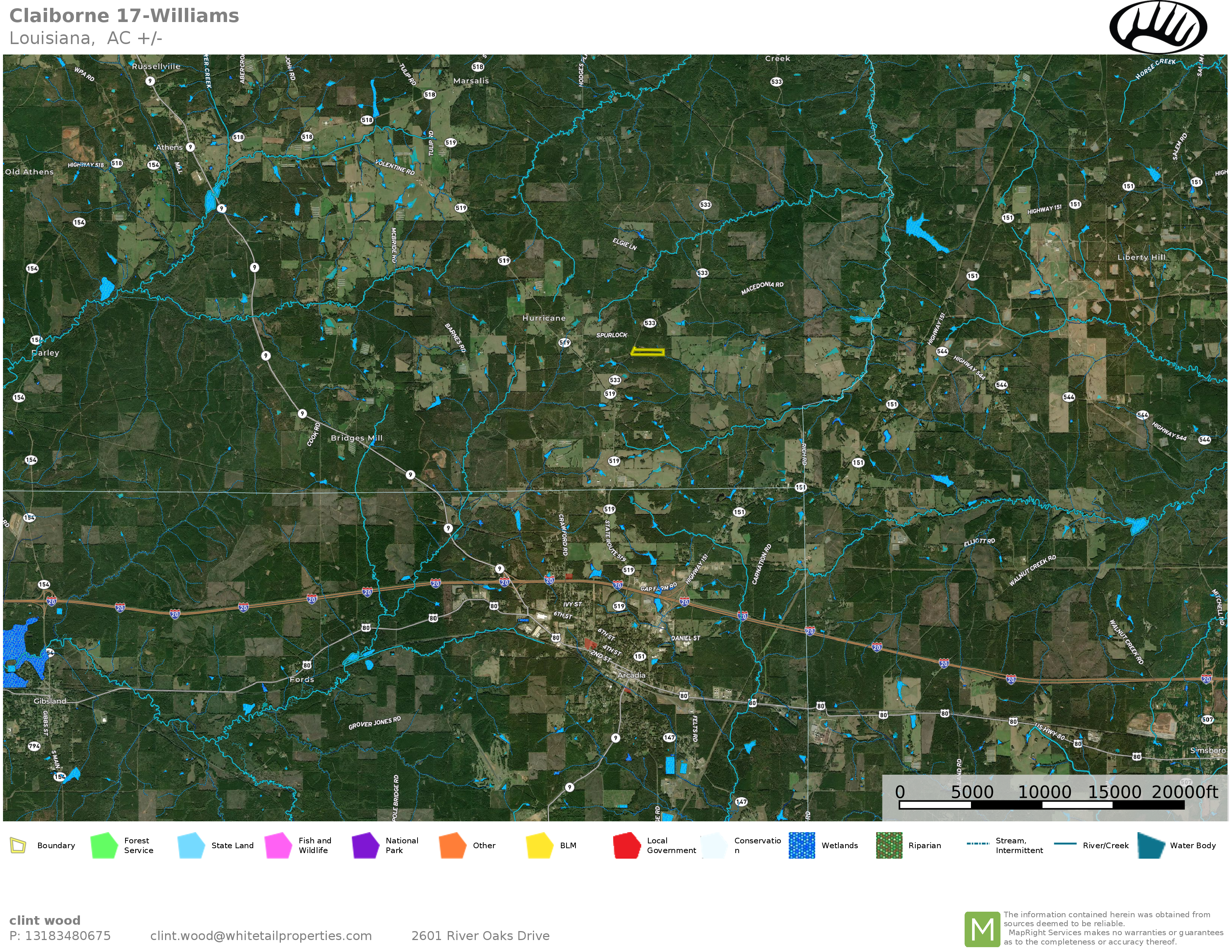Click the Riparian legend pattern icon
Image resolution: width=1232 pixels, height=952 pixels.
pos(889,845)
